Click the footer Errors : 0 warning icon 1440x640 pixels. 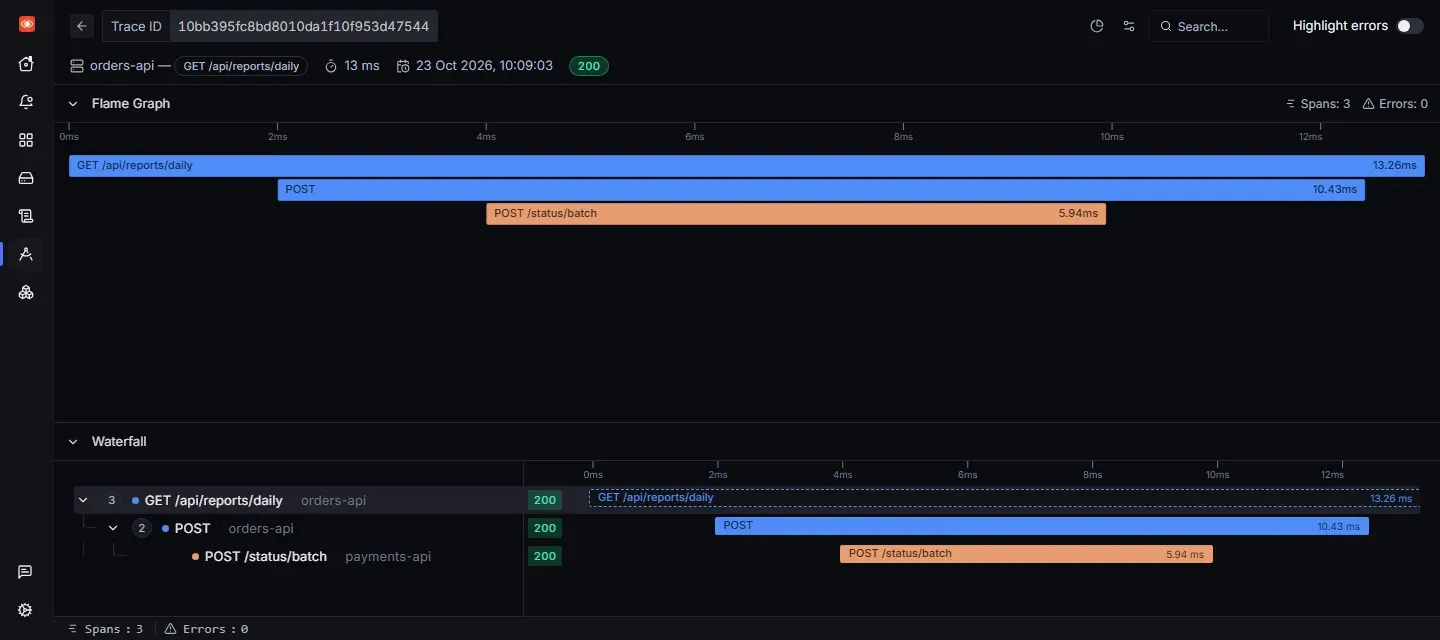171,629
